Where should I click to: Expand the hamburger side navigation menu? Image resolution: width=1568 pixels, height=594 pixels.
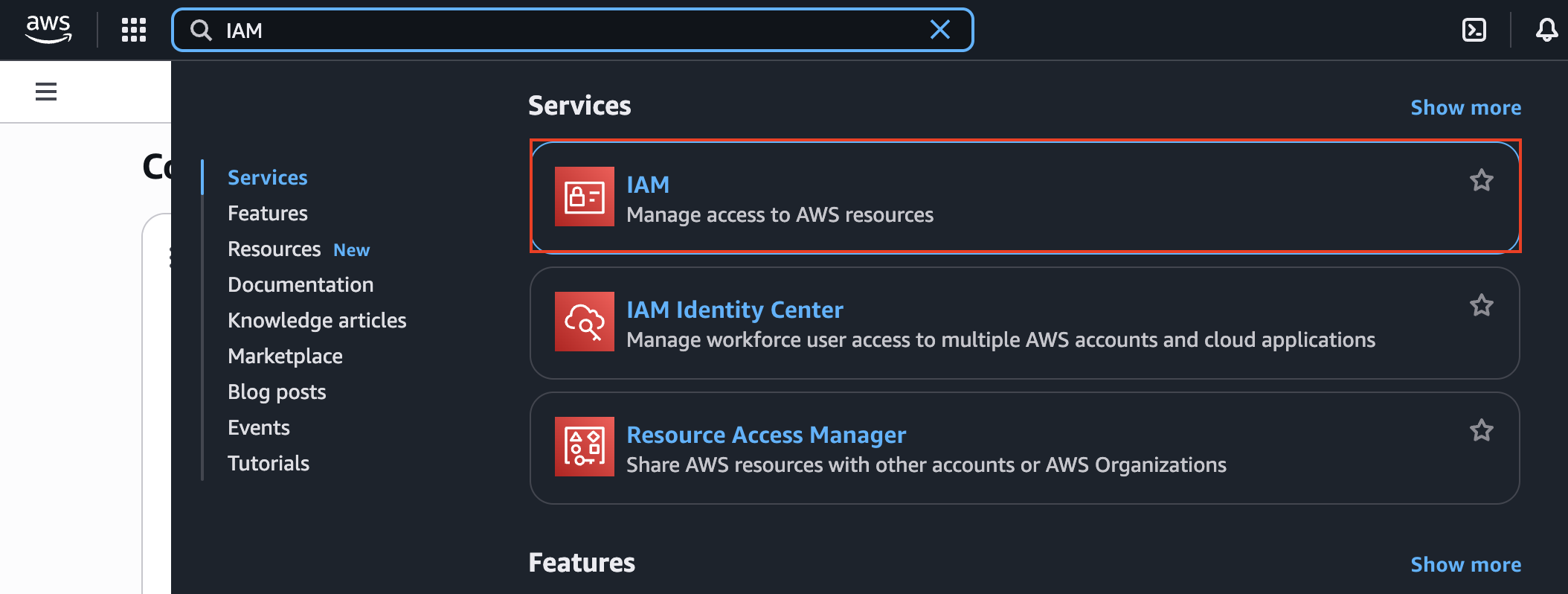[46, 92]
